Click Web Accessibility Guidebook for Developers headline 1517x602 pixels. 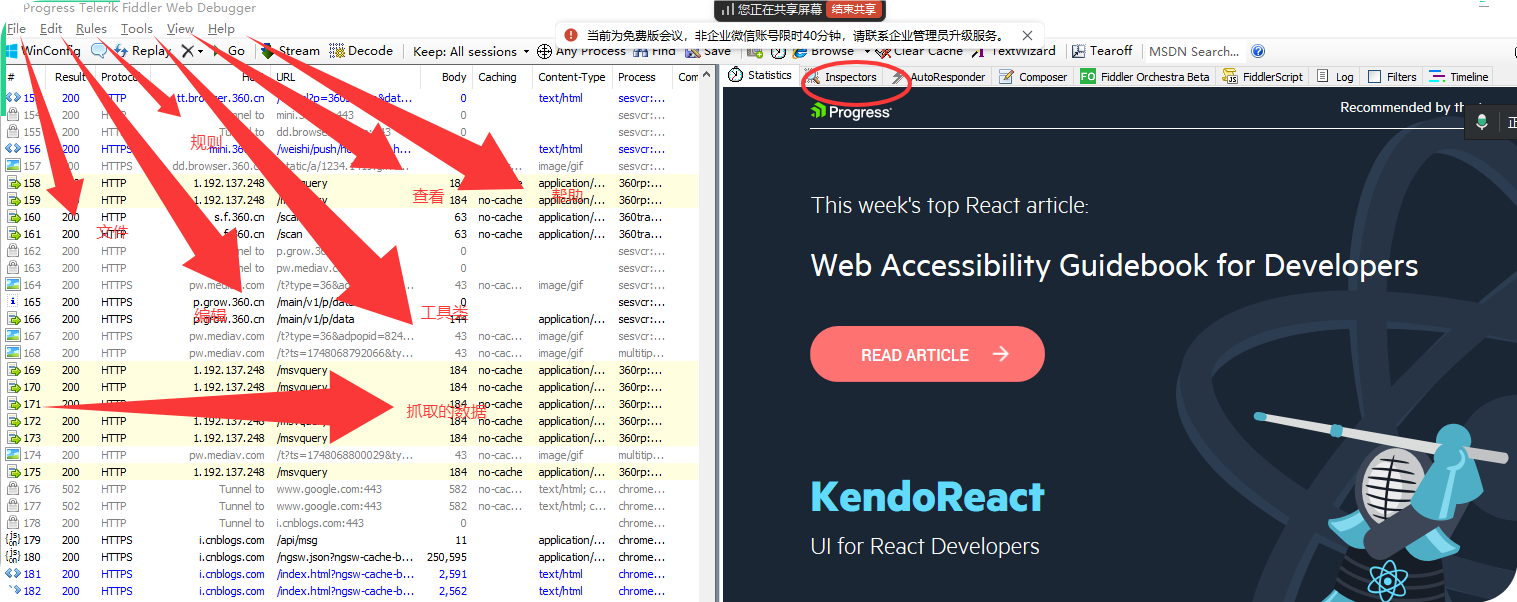click(1114, 265)
